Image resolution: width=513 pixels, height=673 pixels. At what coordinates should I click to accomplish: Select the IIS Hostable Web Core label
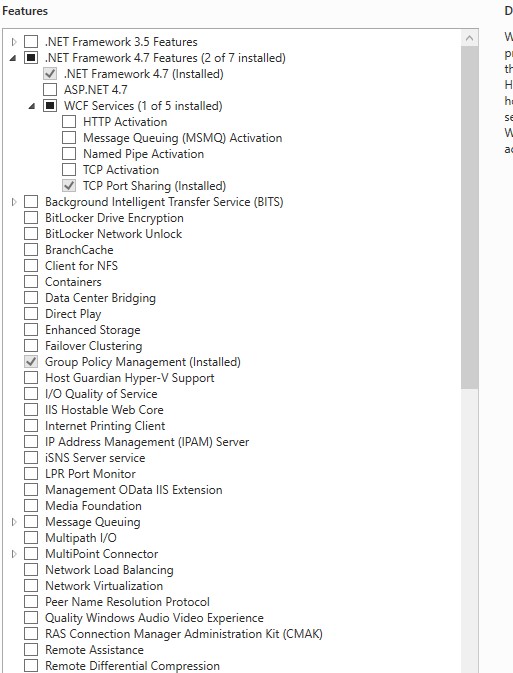104,410
